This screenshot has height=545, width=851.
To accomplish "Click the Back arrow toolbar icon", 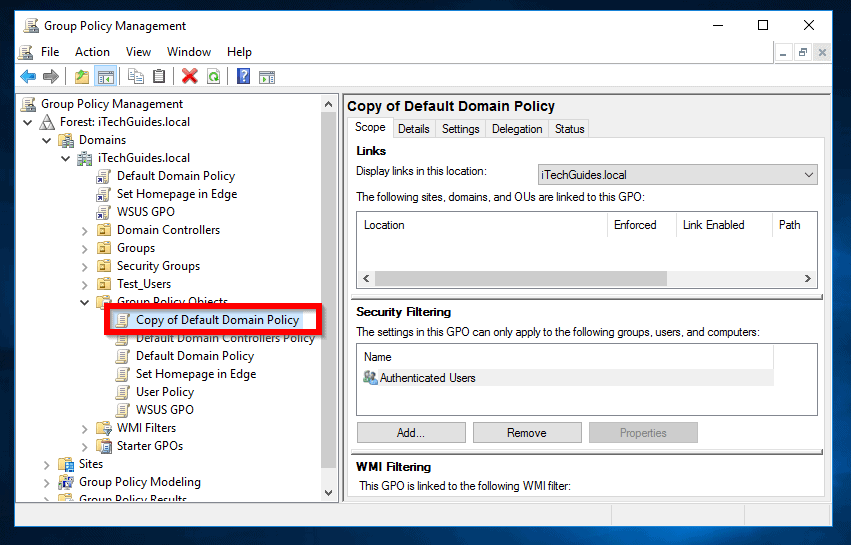I will tap(27, 77).
